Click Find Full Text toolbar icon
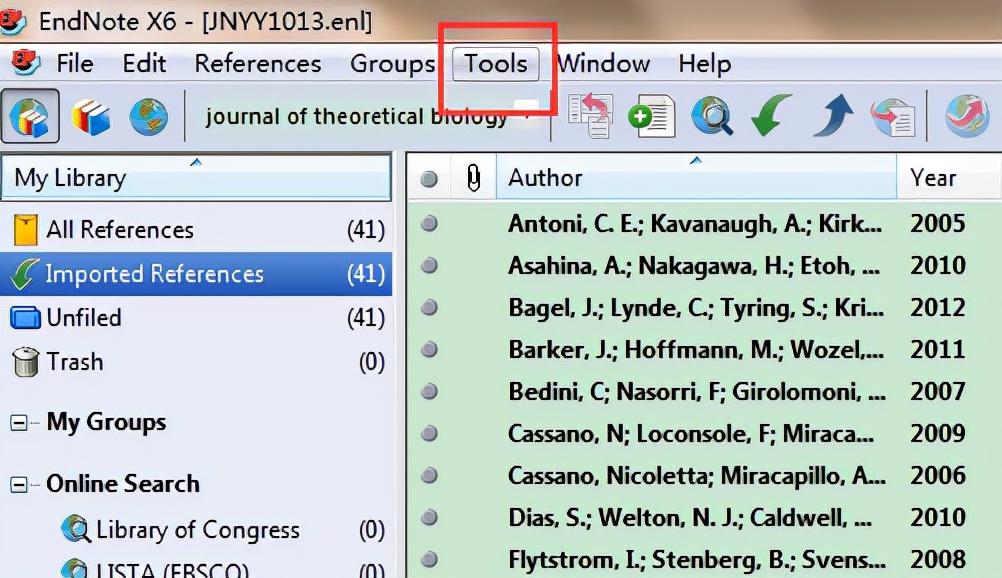1002x578 pixels. (x=893, y=117)
